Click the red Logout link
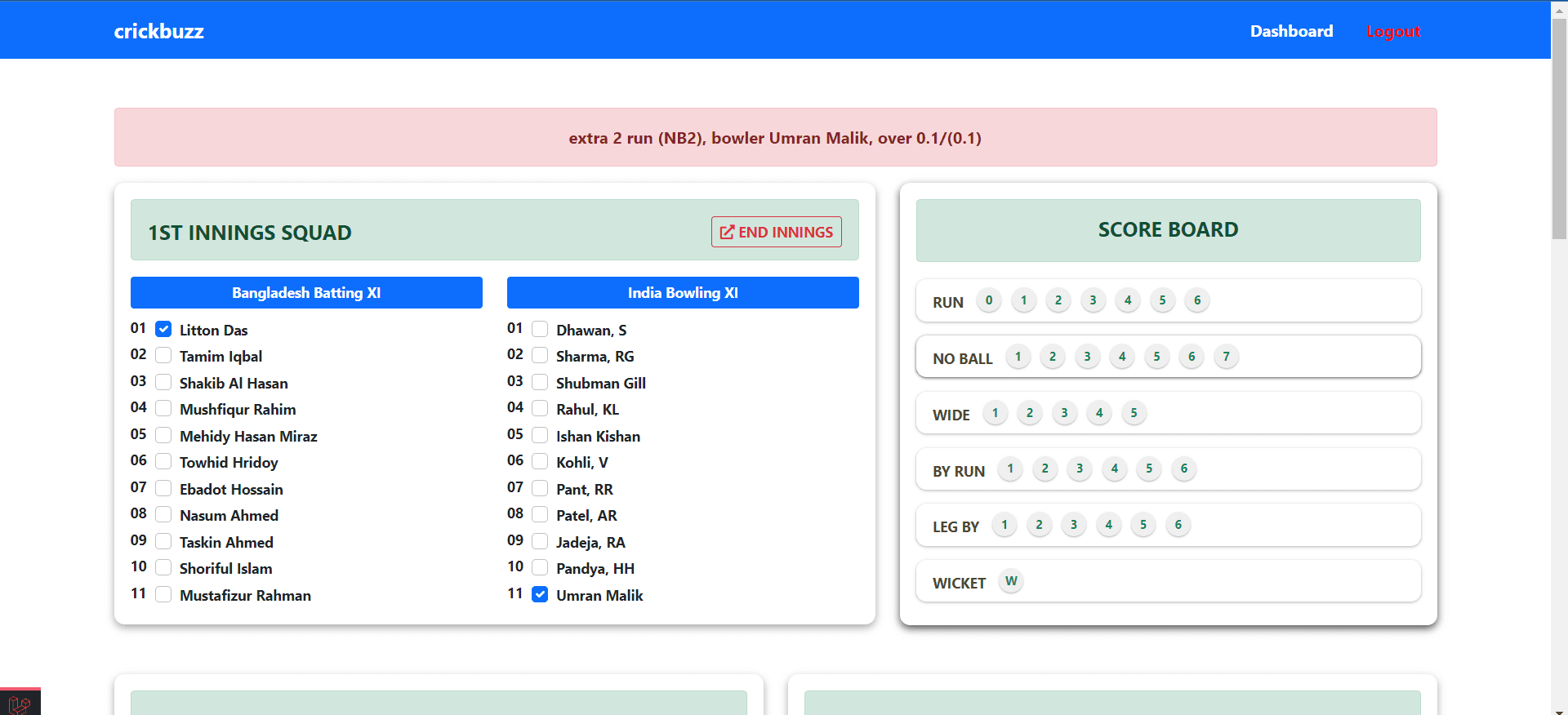The image size is (1568, 715). [1393, 31]
